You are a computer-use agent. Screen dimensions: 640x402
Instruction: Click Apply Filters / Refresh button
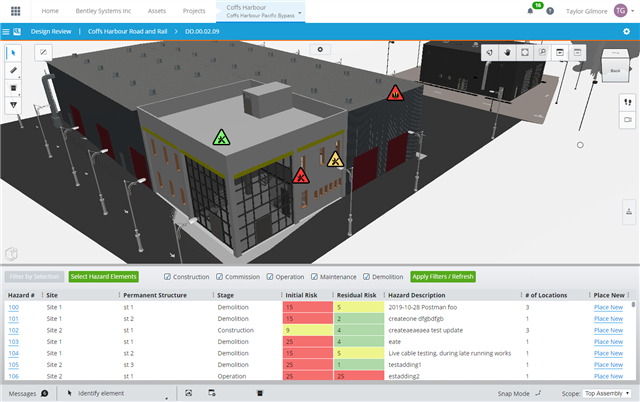[443, 276]
